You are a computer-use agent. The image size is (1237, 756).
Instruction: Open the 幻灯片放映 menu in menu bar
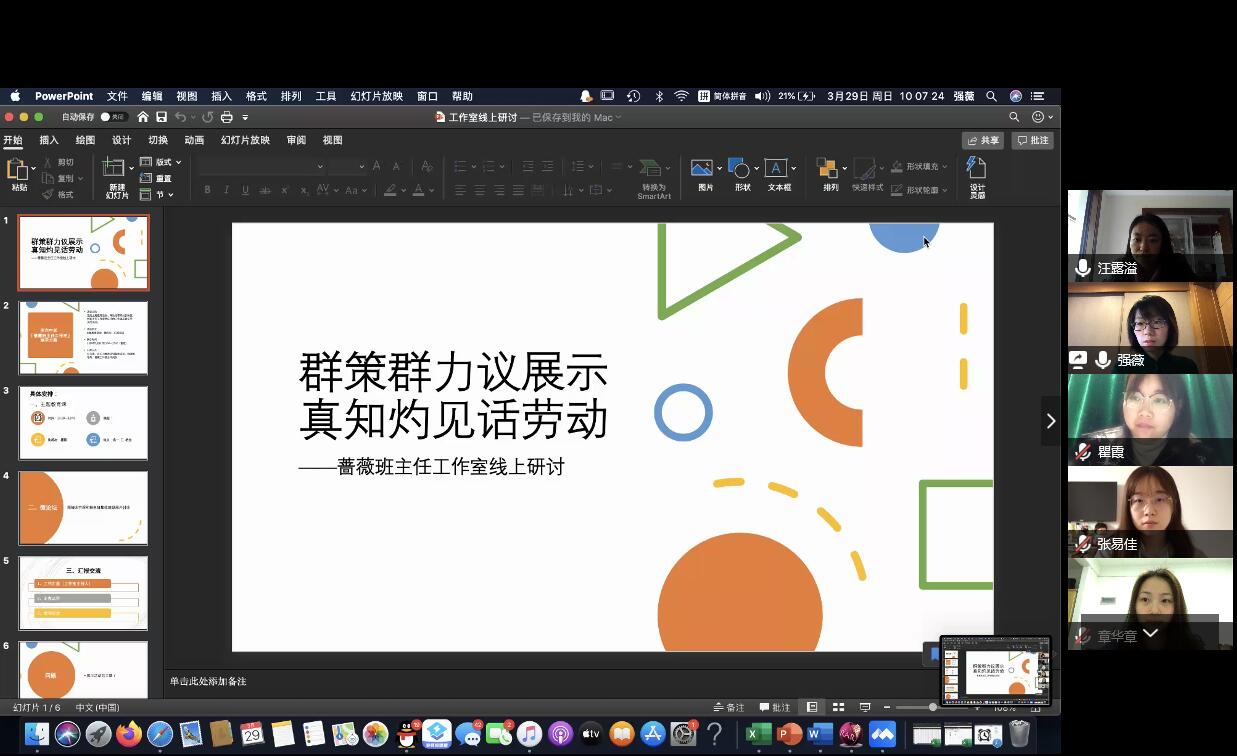376,96
